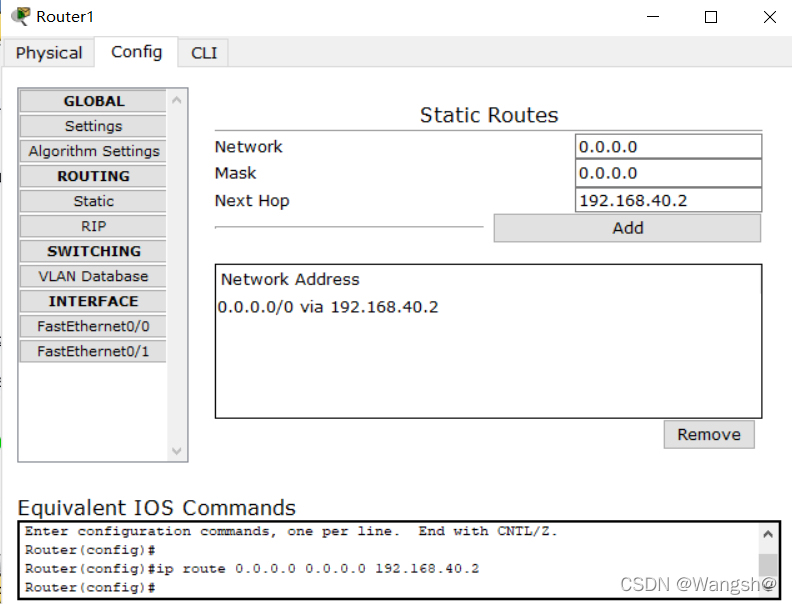Configure FastEthernet0/1 interface
792x604 pixels.
coord(93,351)
